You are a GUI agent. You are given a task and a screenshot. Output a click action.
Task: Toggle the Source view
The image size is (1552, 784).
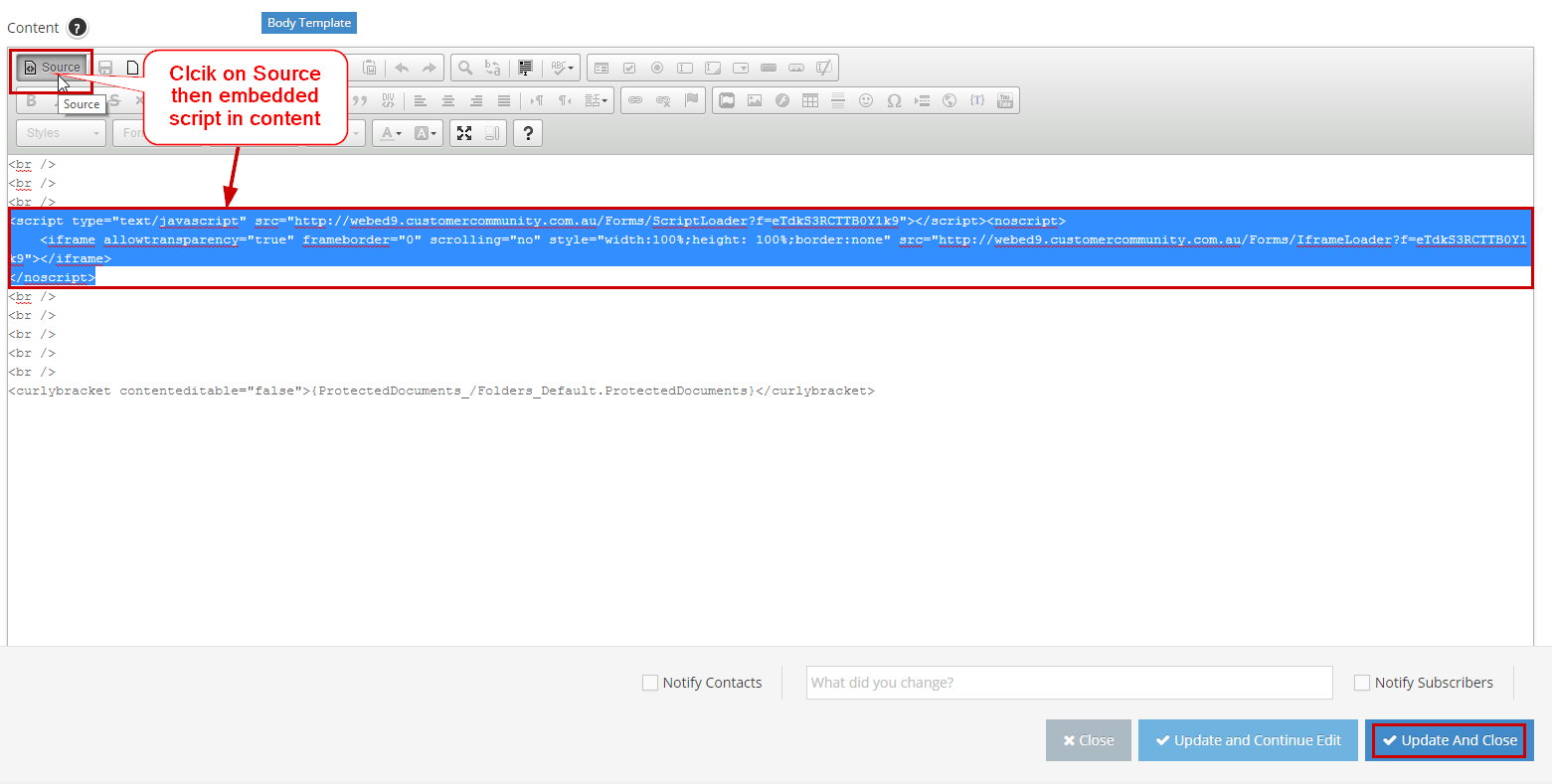51,68
